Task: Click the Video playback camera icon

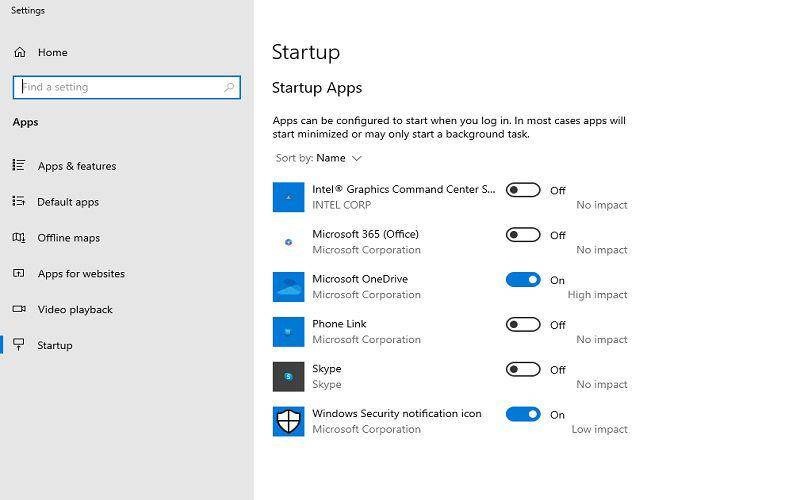Action: pyautogui.click(x=19, y=309)
